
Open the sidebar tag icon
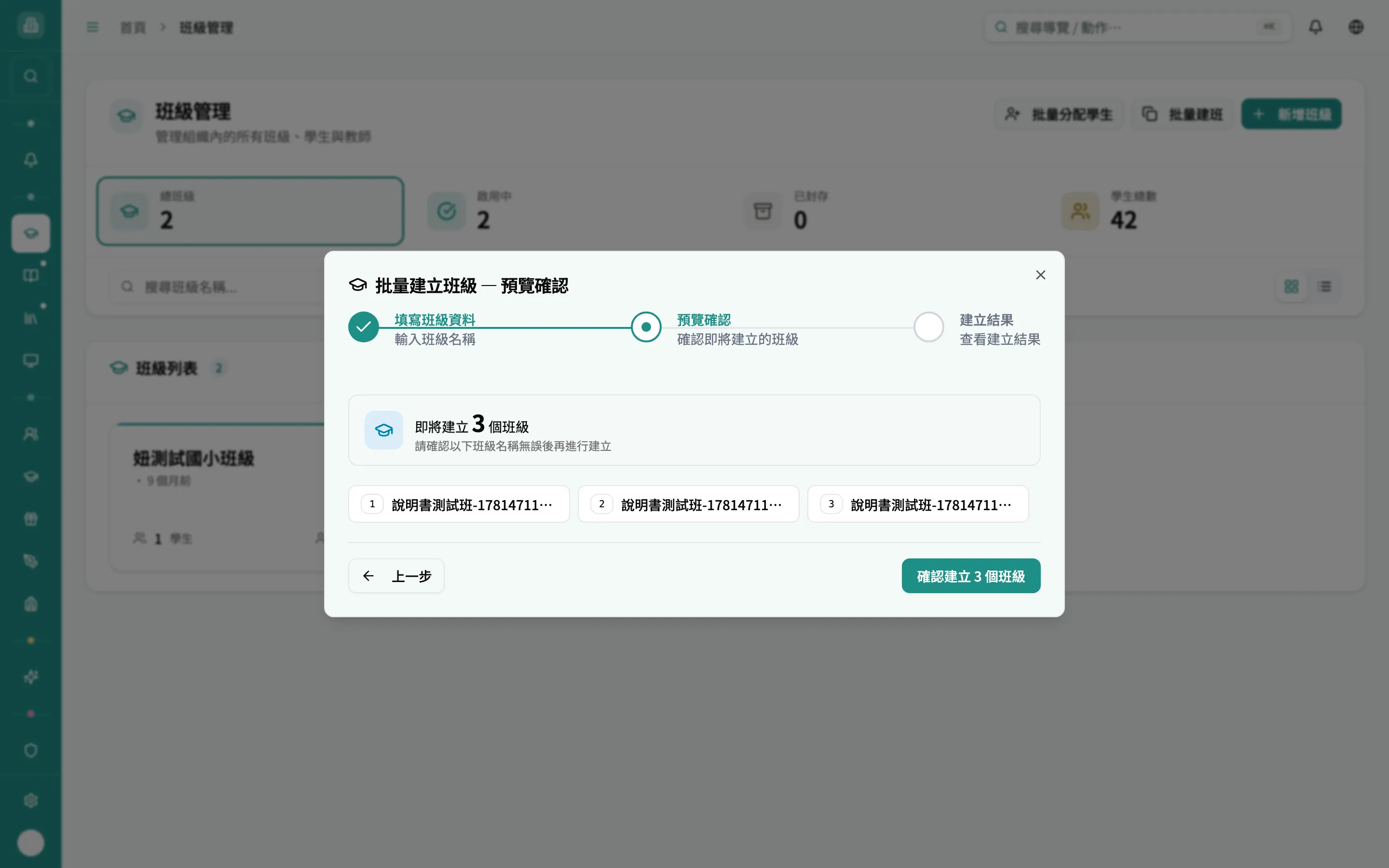click(x=30, y=561)
